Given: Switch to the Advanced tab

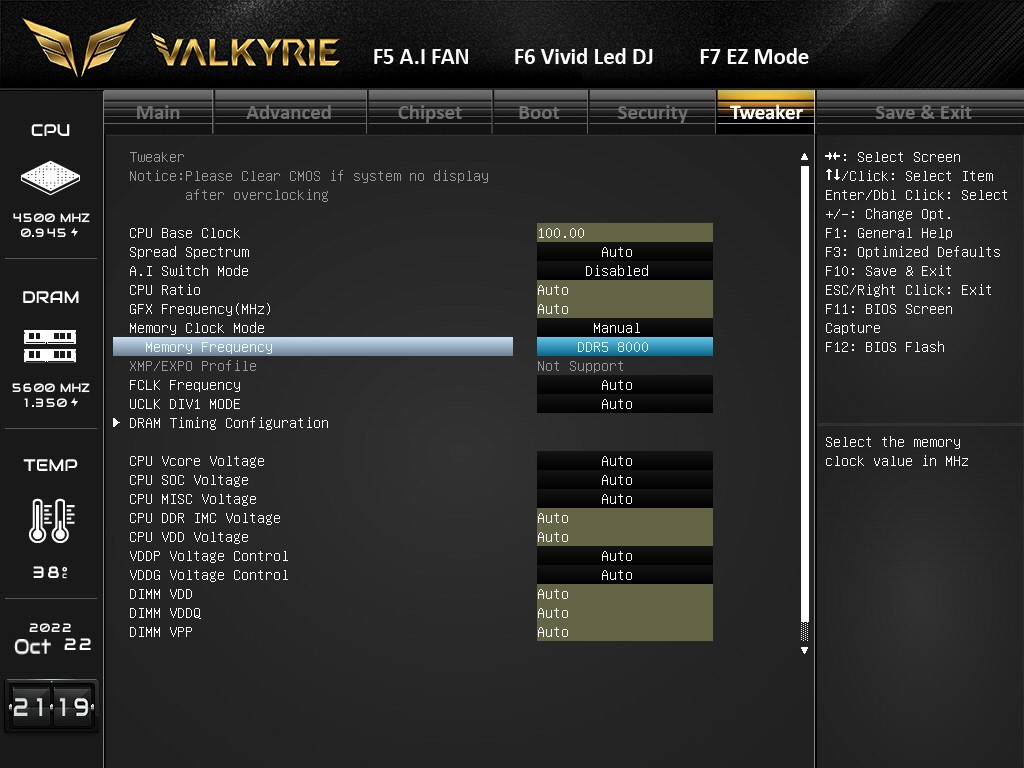Looking at the screenshot, I should (289, 112).
